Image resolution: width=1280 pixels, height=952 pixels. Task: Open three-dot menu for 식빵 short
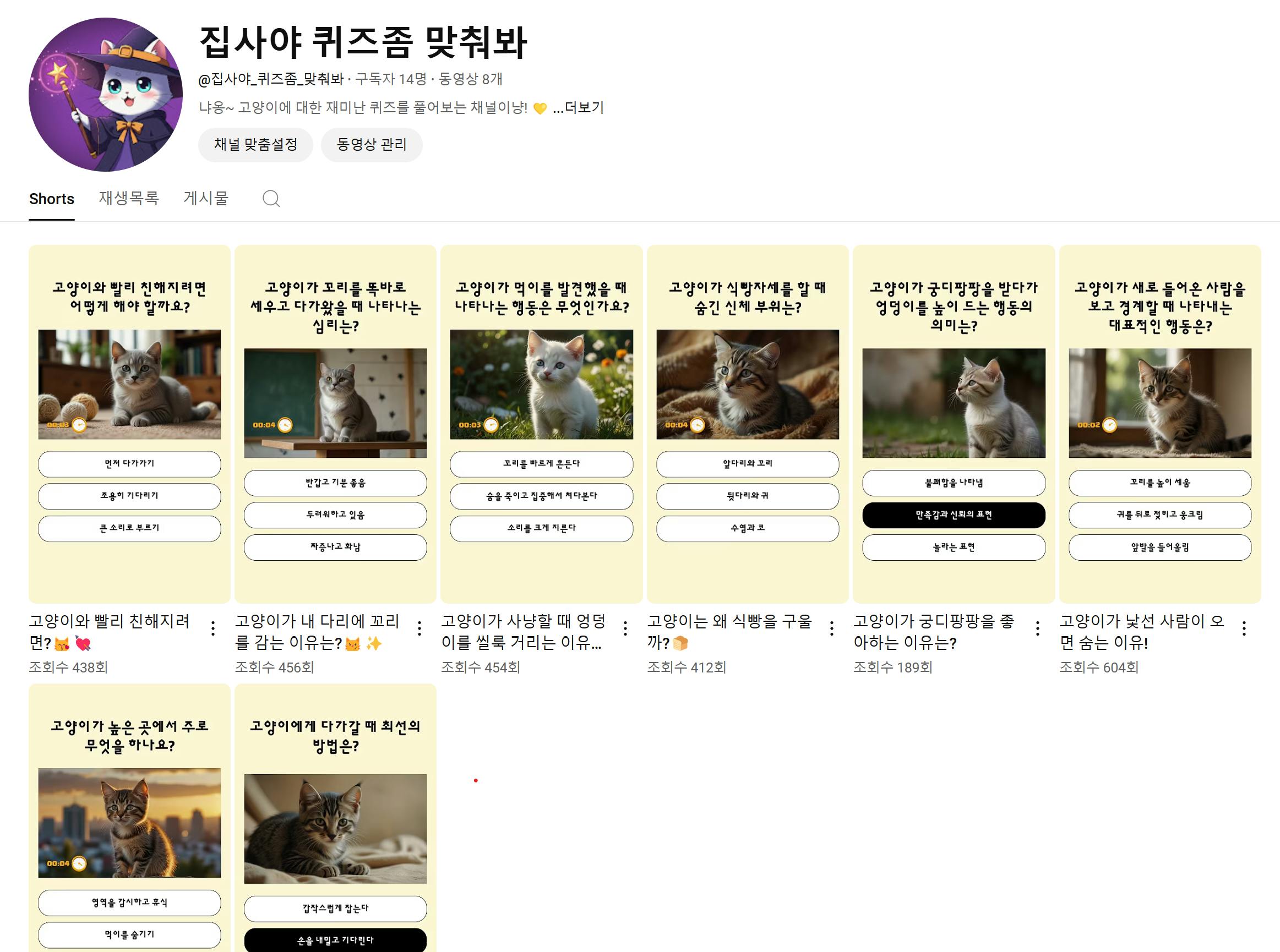(831, 628)
